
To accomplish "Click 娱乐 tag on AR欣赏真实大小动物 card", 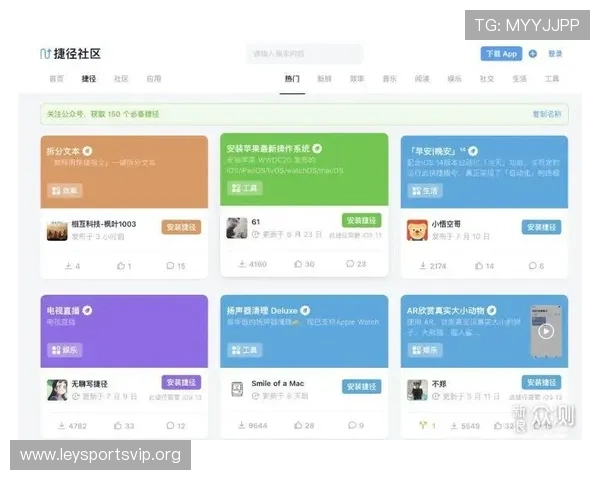I will coord(425,350).
